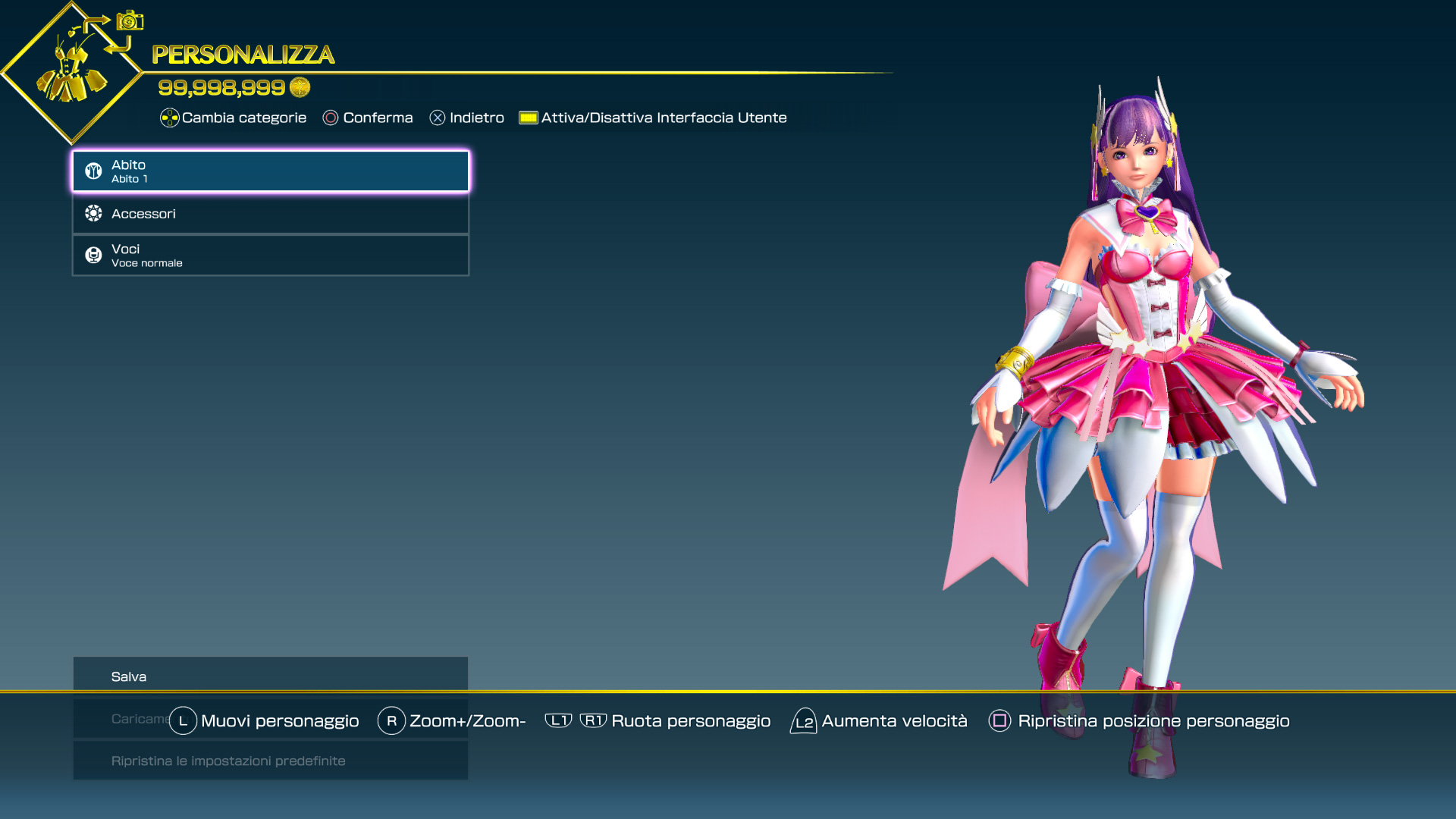1456x819 pixels.
Task: Select the Abito outfit category
Action: 271,171
